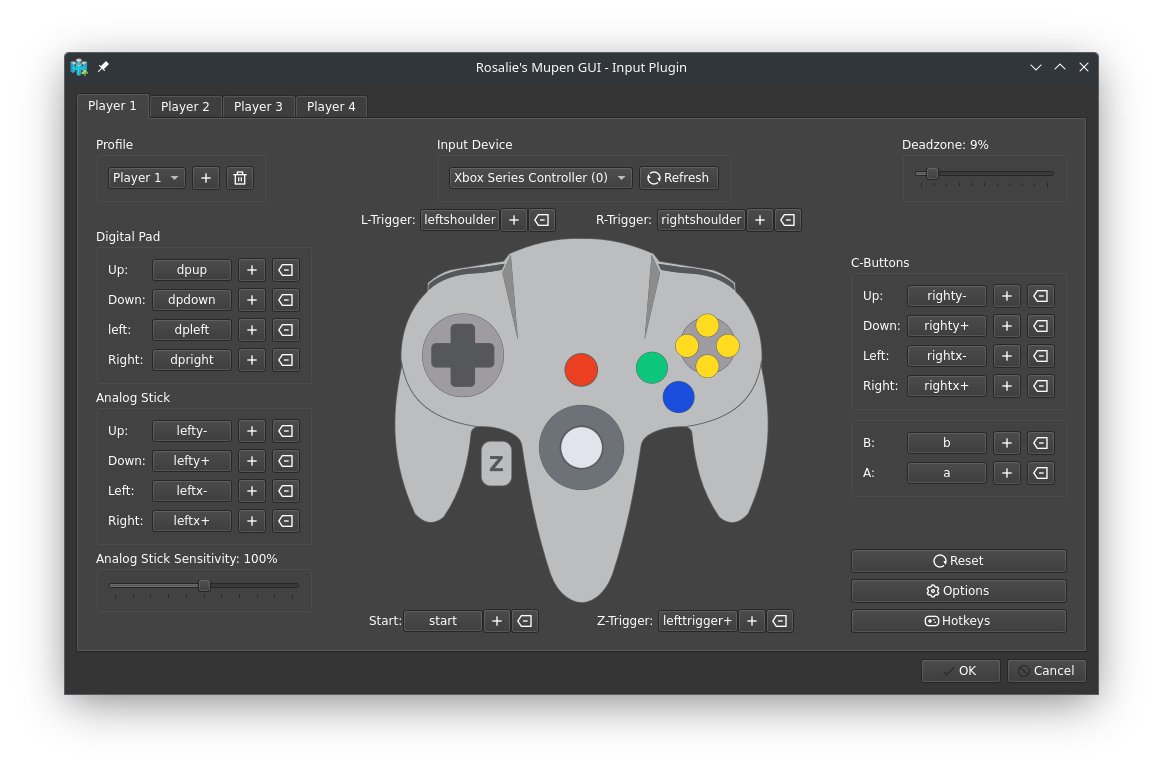
Task: Remap the C-Buttons Left 'rightx-' binding
Action: [x=946, y=356]
